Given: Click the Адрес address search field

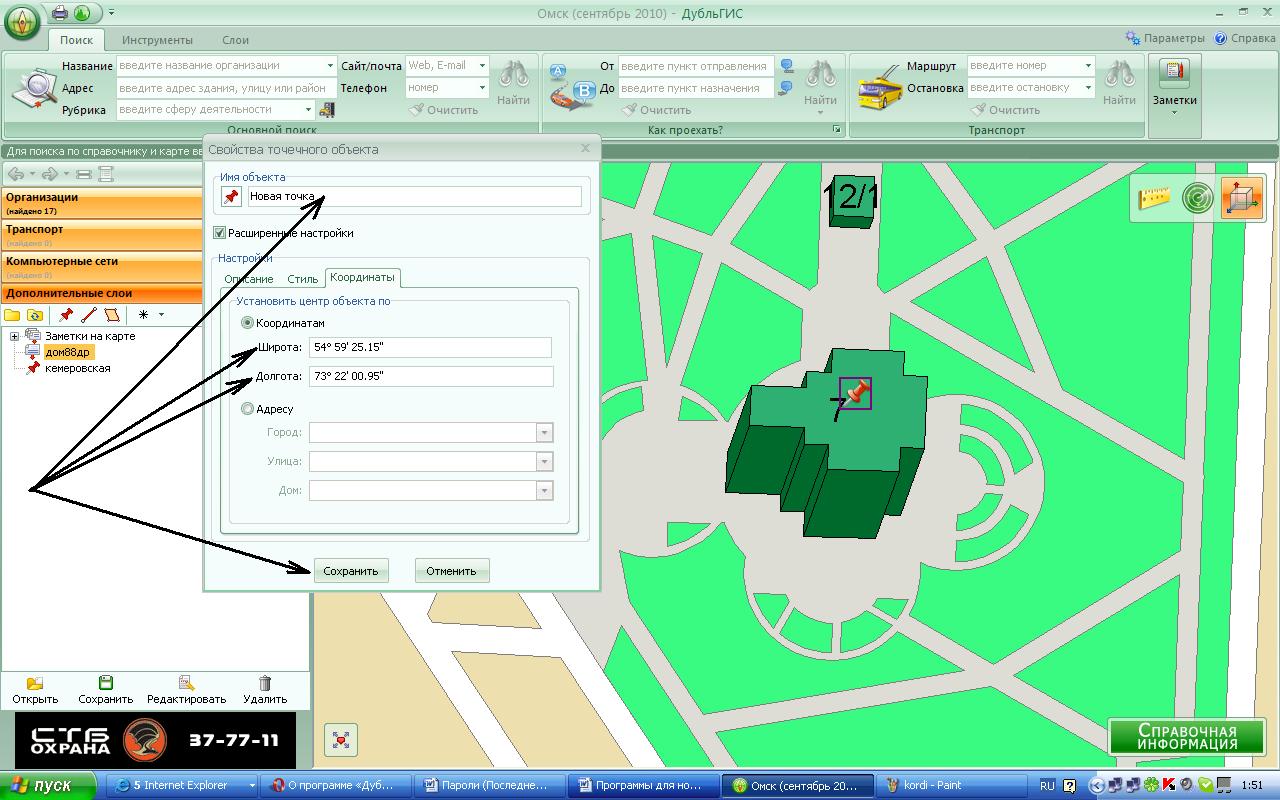Looking at the screenshot, I should click(x=227, y=88).
